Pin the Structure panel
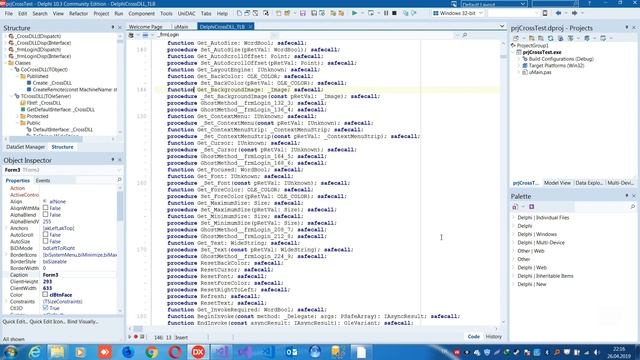The height and width of the screenshot is (360, 640). 113,27
